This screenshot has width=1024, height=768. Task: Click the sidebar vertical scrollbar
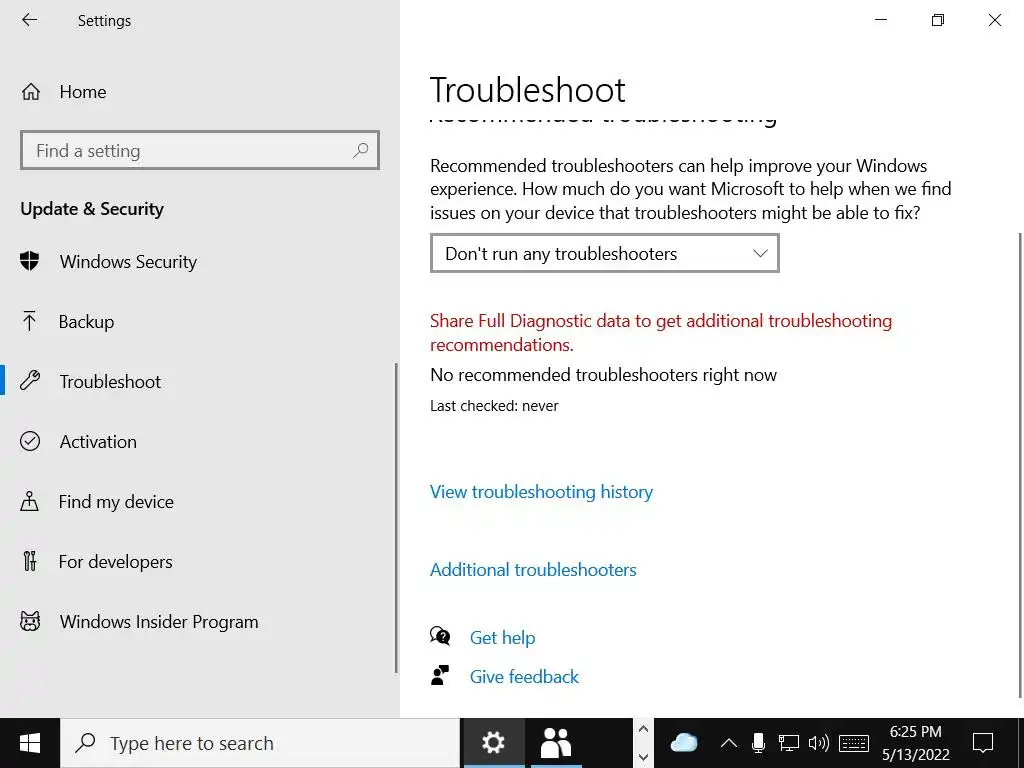pos(396,518)
